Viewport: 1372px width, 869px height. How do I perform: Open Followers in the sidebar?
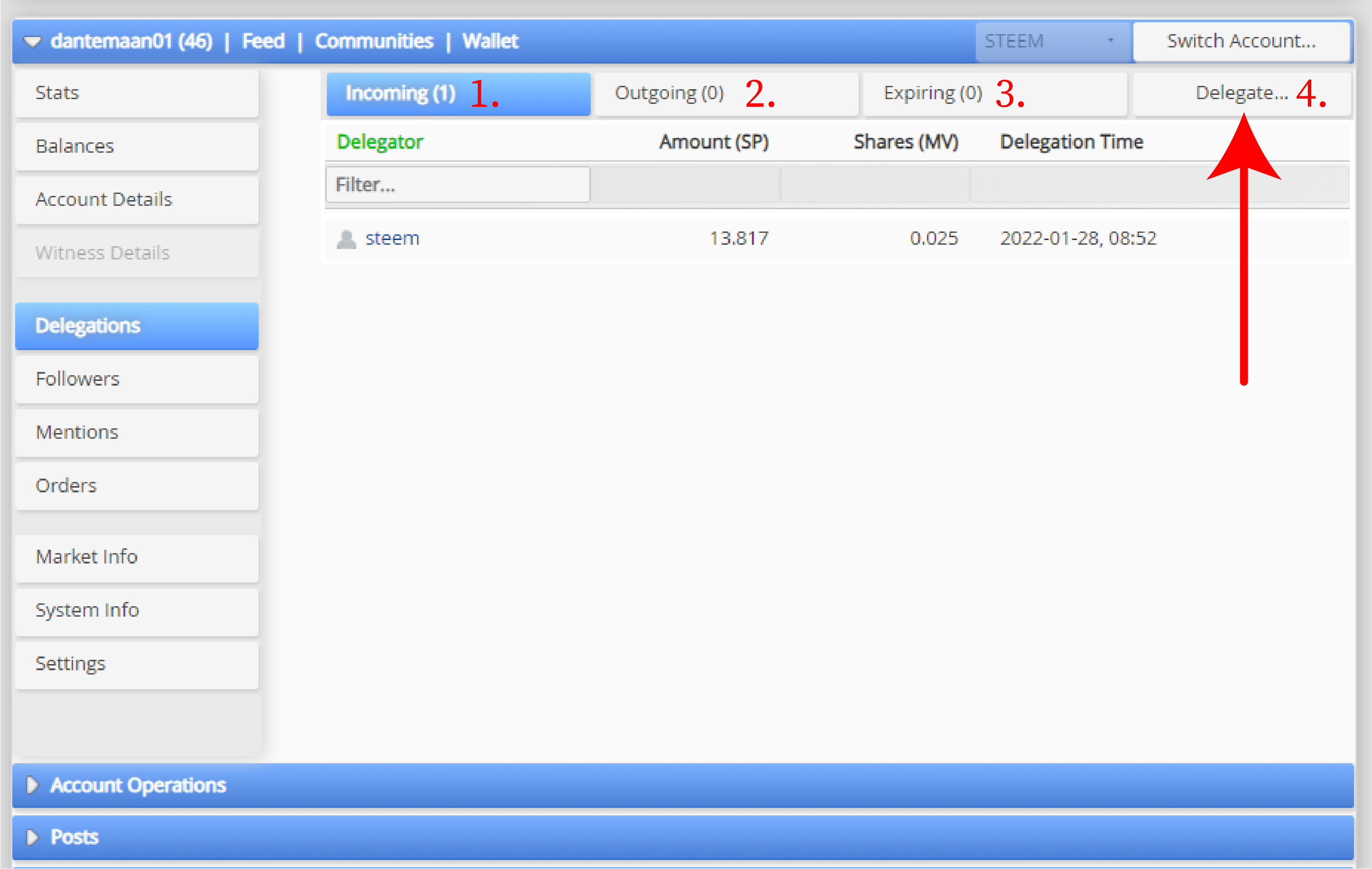[x=137, y=379]
